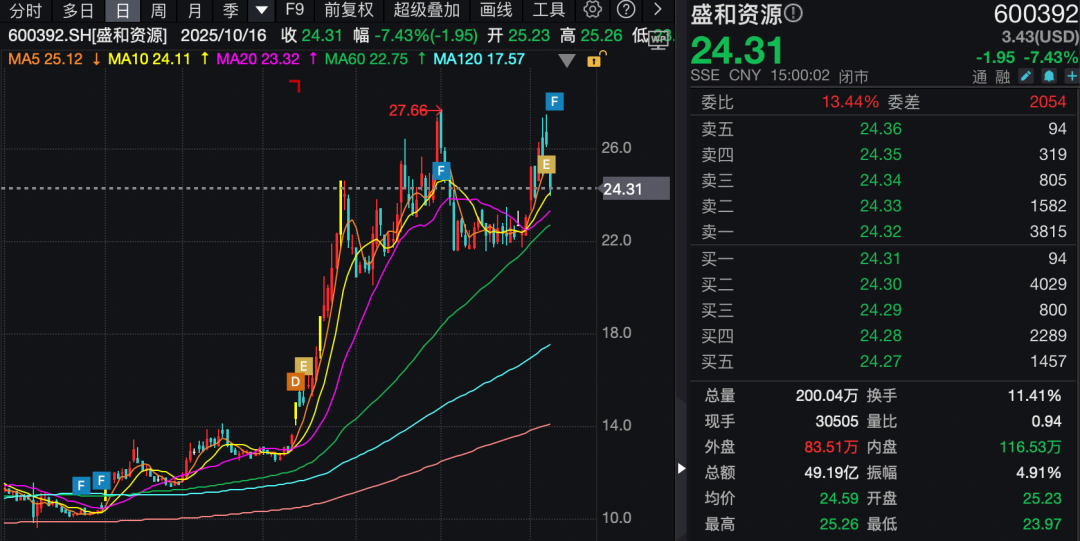Open 超级叠加 overlay menu
The height and width of the screenshot is (541, 1080).
(427, 10)
